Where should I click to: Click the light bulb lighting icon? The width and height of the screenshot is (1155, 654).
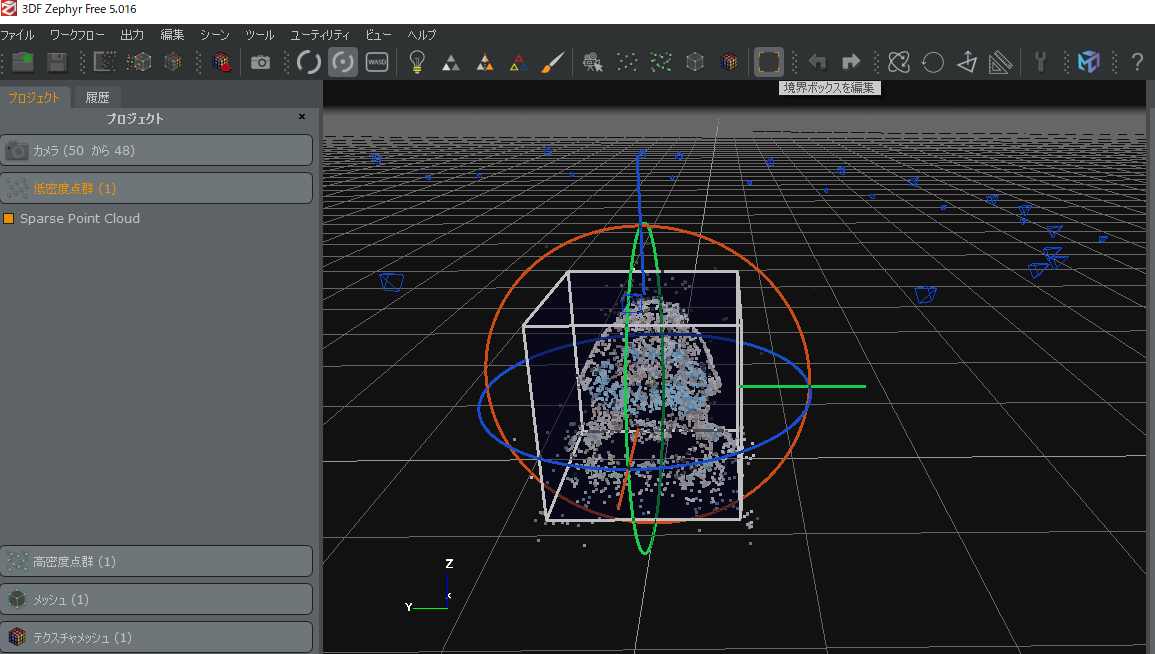tap(417, 62)
